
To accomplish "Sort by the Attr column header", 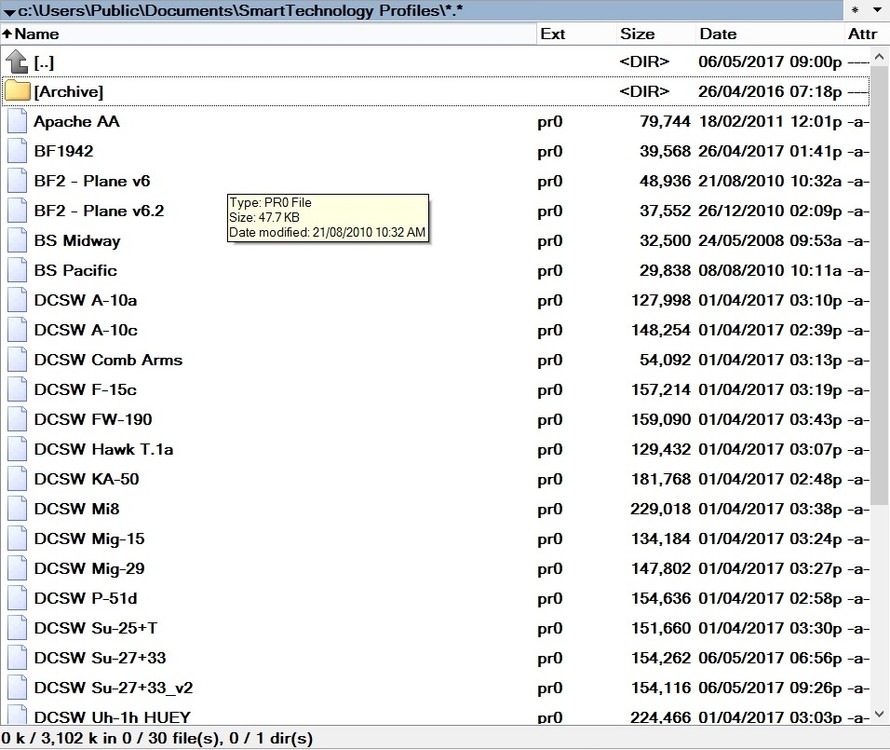I will pyautogui.click(x=866, y=33).
